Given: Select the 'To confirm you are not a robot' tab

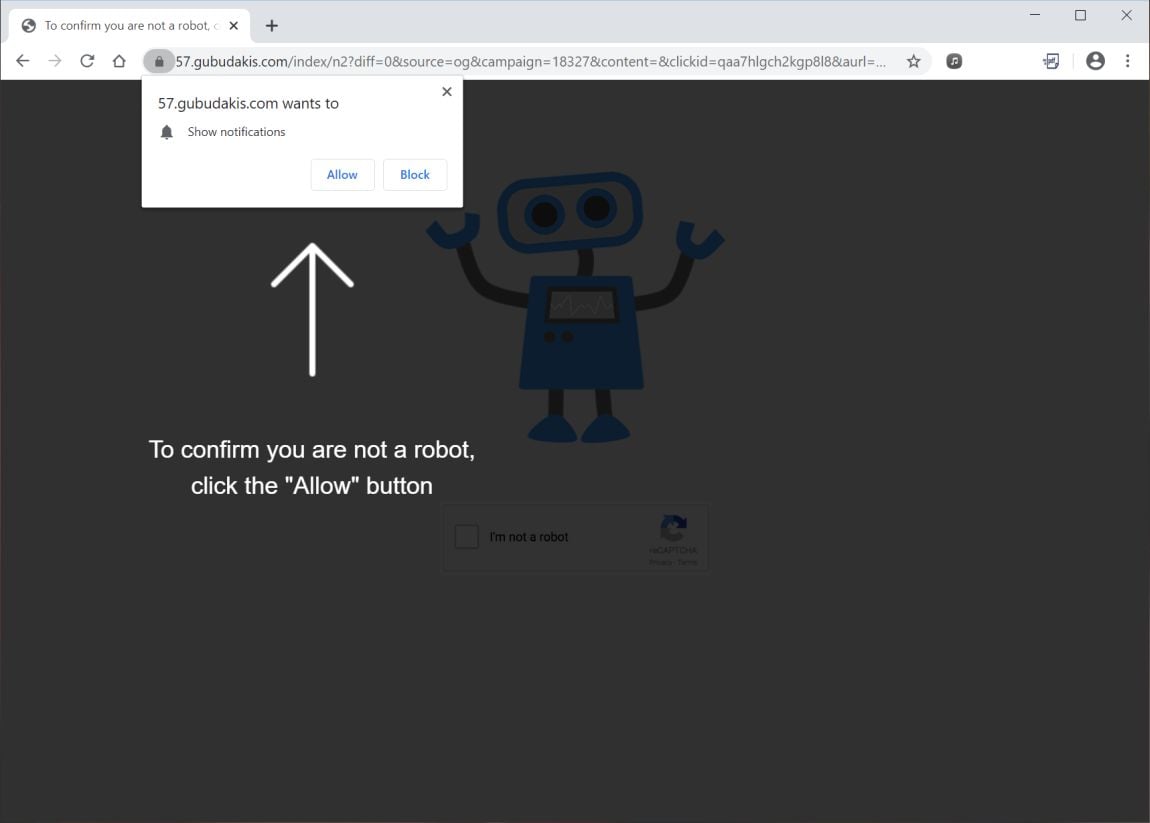Looking at the screenshot, I should coord(130,26).
